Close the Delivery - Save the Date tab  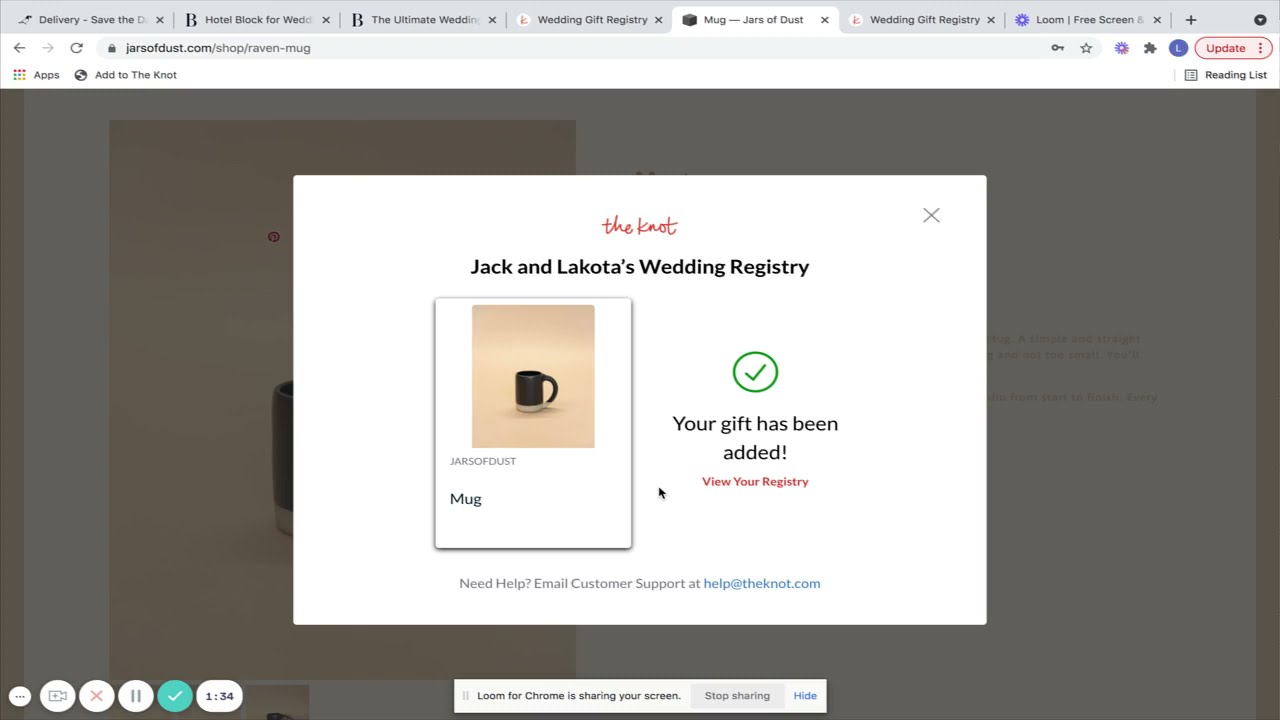159,20
